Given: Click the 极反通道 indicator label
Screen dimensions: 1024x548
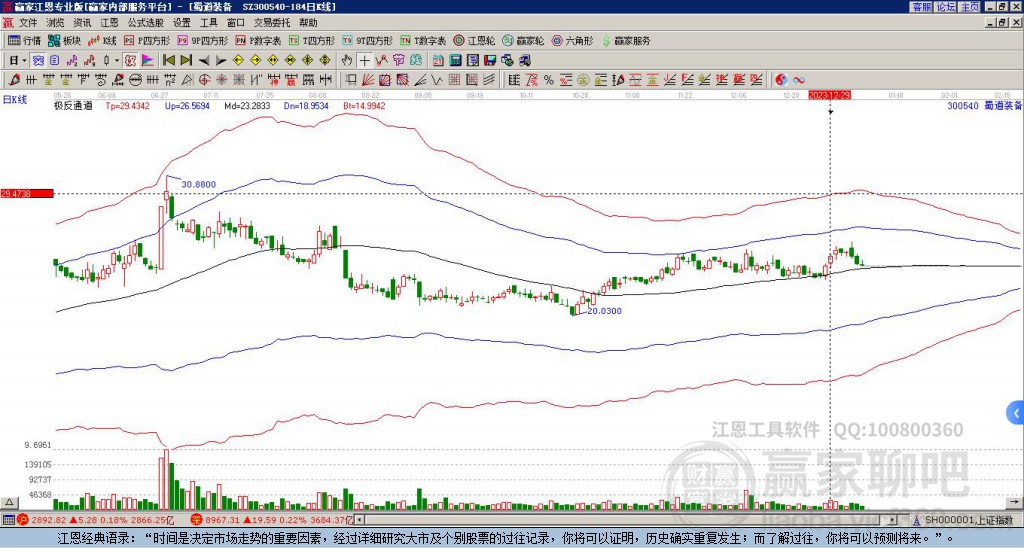Looking at the screenshot, I should click(x=73, y=105).
